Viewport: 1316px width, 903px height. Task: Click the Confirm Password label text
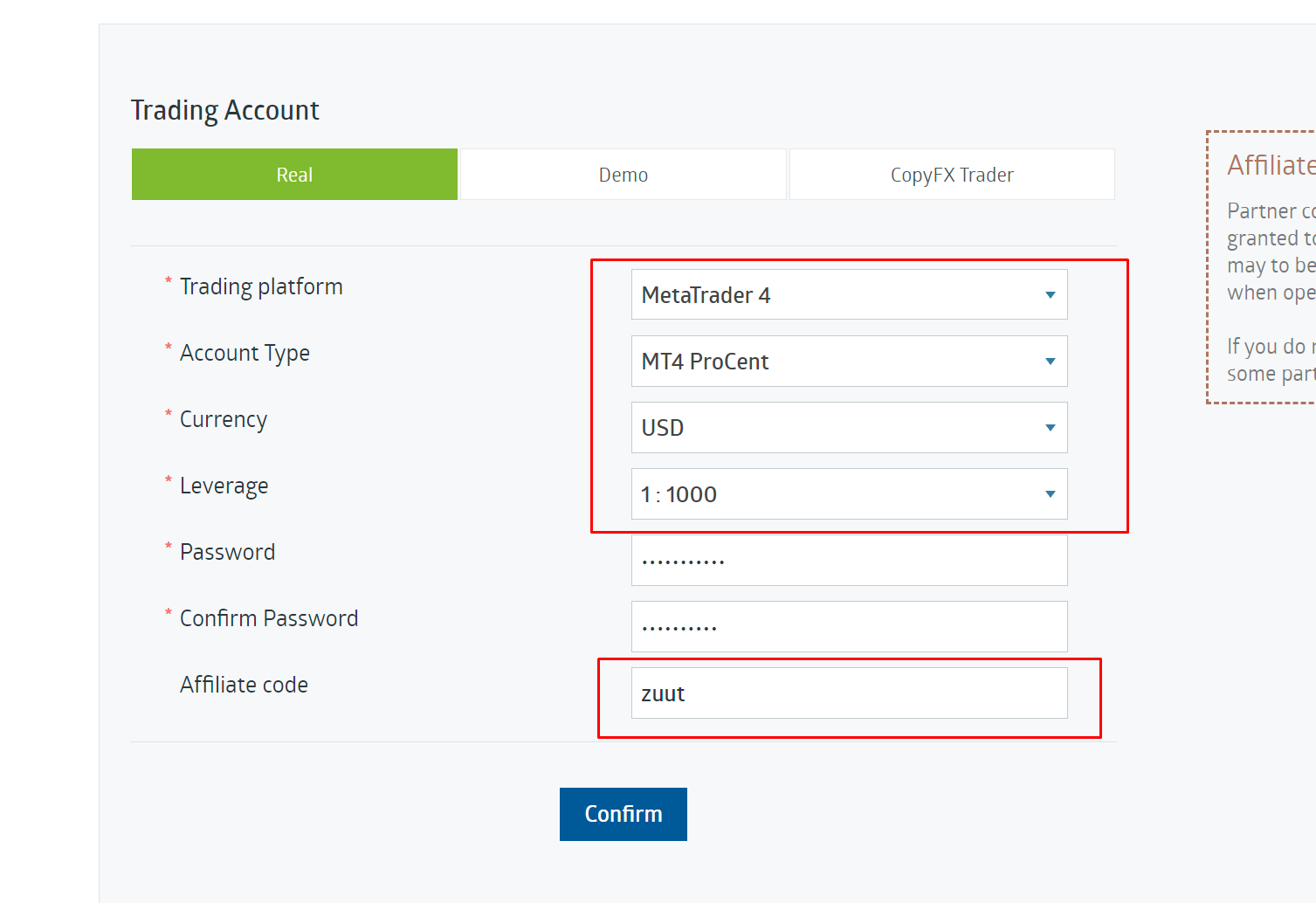[x=269, y=618]
